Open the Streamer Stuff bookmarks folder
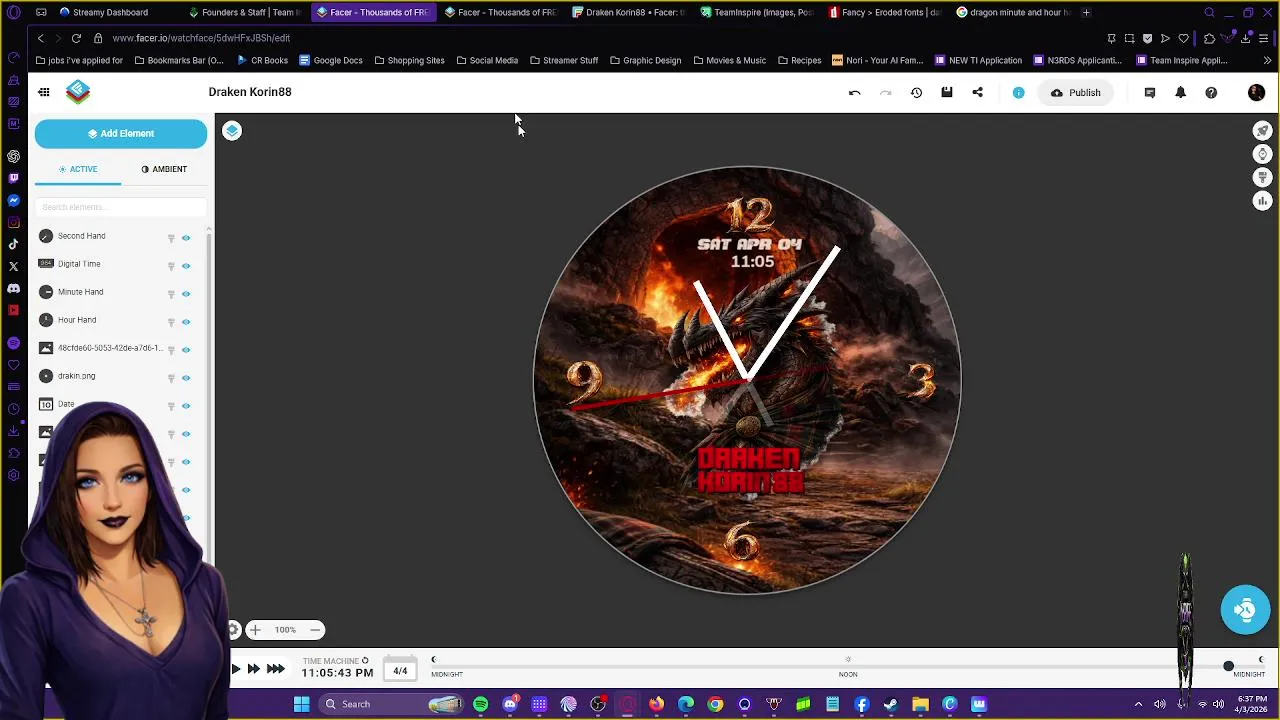Image resolution: width=1280 pixels, height=720 pixels. pyautogui.click(x=564, y=60)
